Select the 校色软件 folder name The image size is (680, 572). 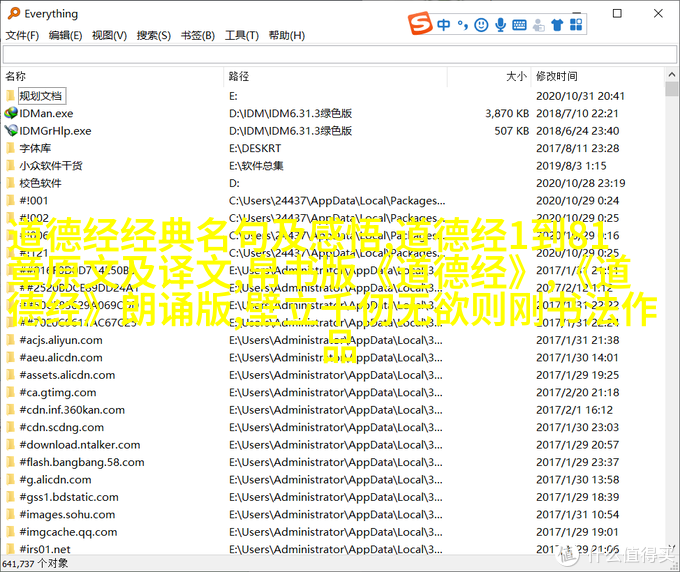point(40,183)
